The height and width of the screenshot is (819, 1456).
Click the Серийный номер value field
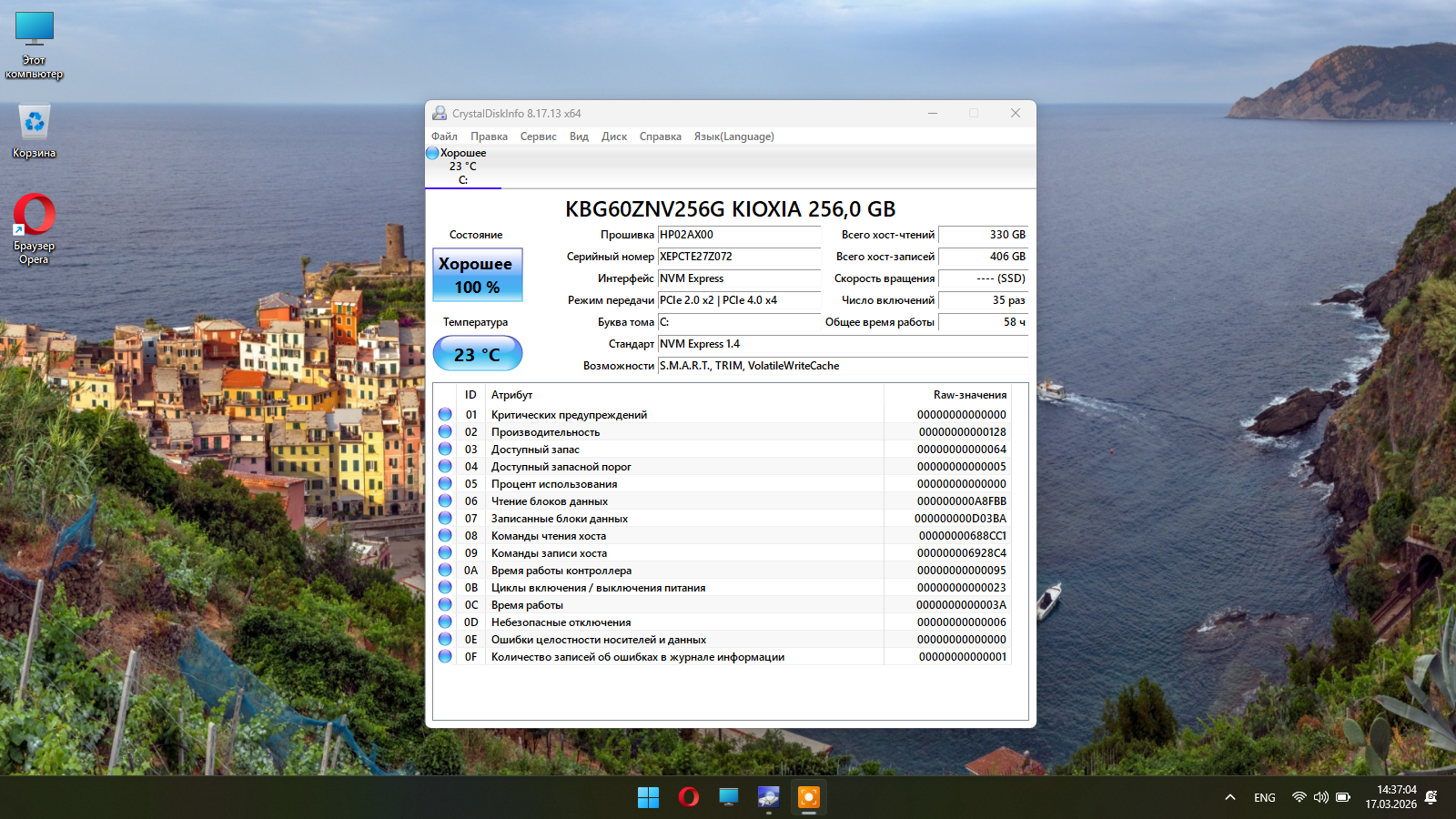739,257
